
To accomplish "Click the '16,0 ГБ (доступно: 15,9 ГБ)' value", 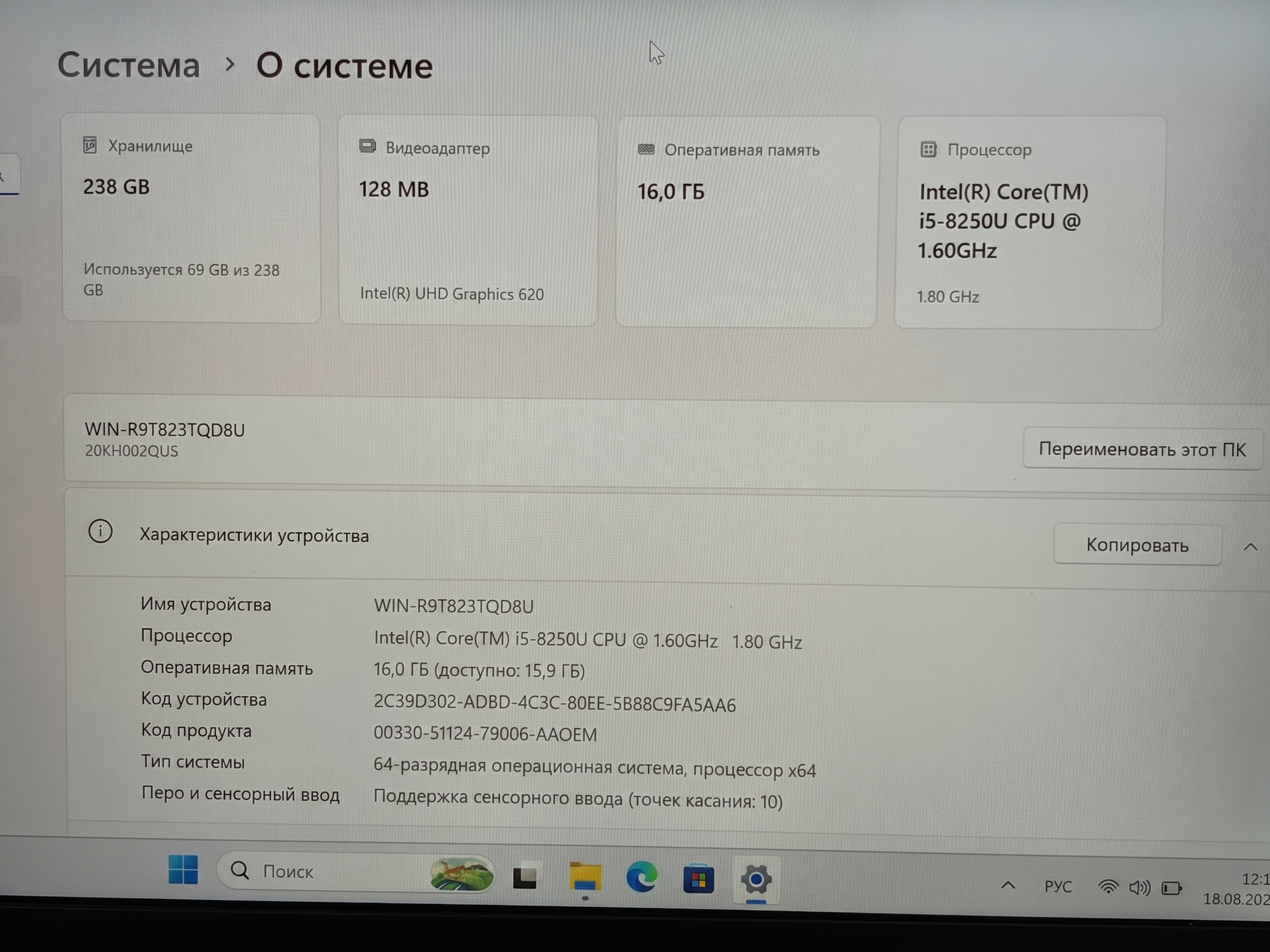I will click(x=479, y=670).
